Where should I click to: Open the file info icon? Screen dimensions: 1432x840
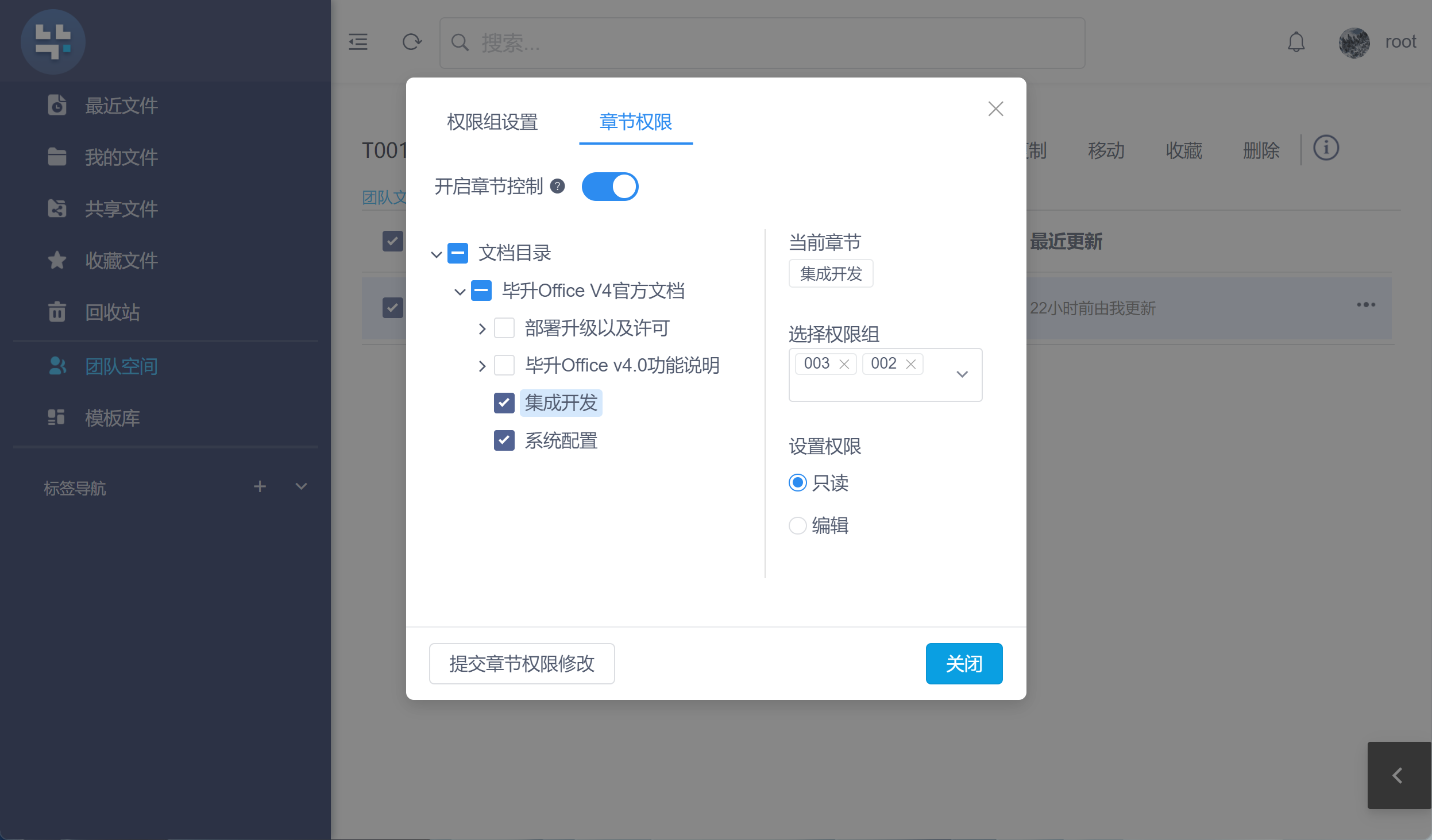1326,149
